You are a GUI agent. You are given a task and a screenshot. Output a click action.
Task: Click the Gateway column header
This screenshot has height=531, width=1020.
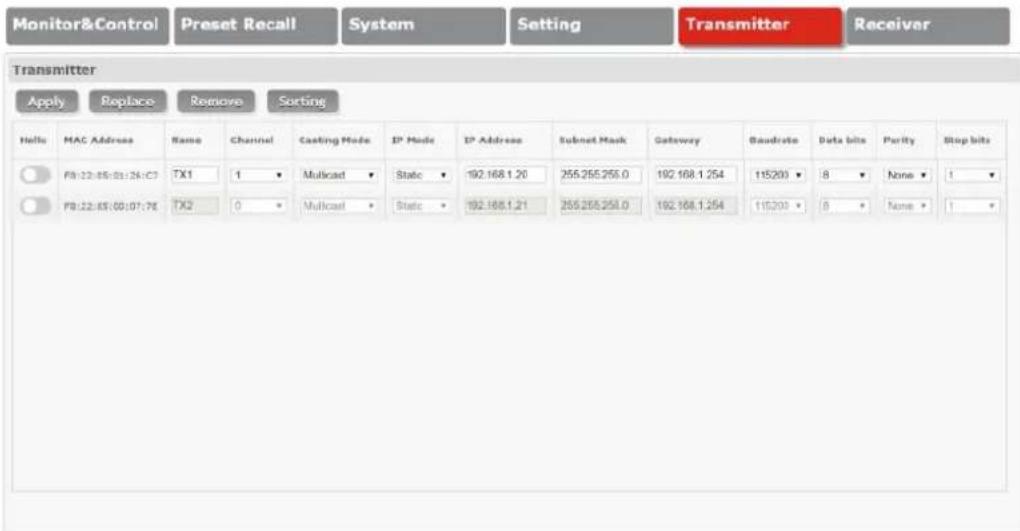point(677,140)
